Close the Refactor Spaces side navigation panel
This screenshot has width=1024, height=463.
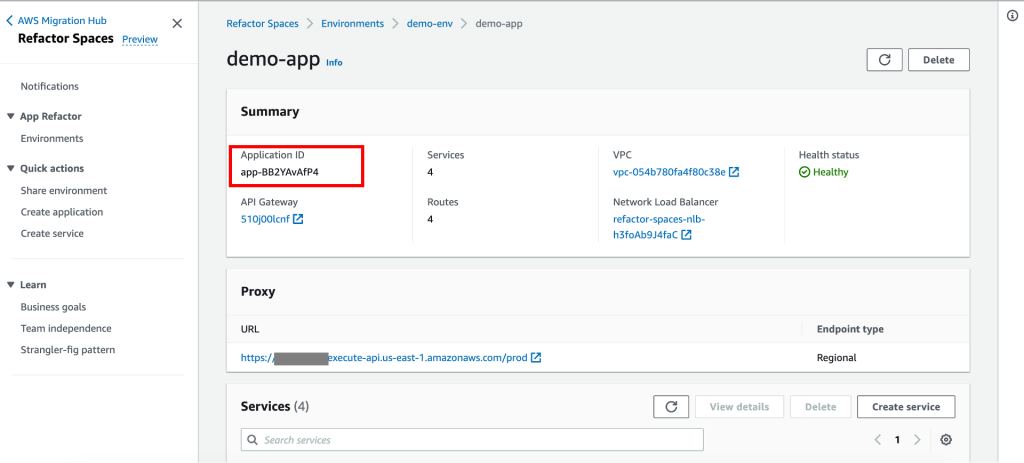pyautogui.click(x=176, y=24)
